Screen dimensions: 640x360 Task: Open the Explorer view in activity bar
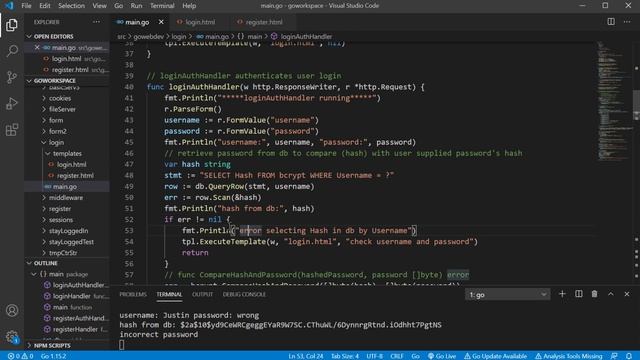pyautogui.click(x=12, y=25)
